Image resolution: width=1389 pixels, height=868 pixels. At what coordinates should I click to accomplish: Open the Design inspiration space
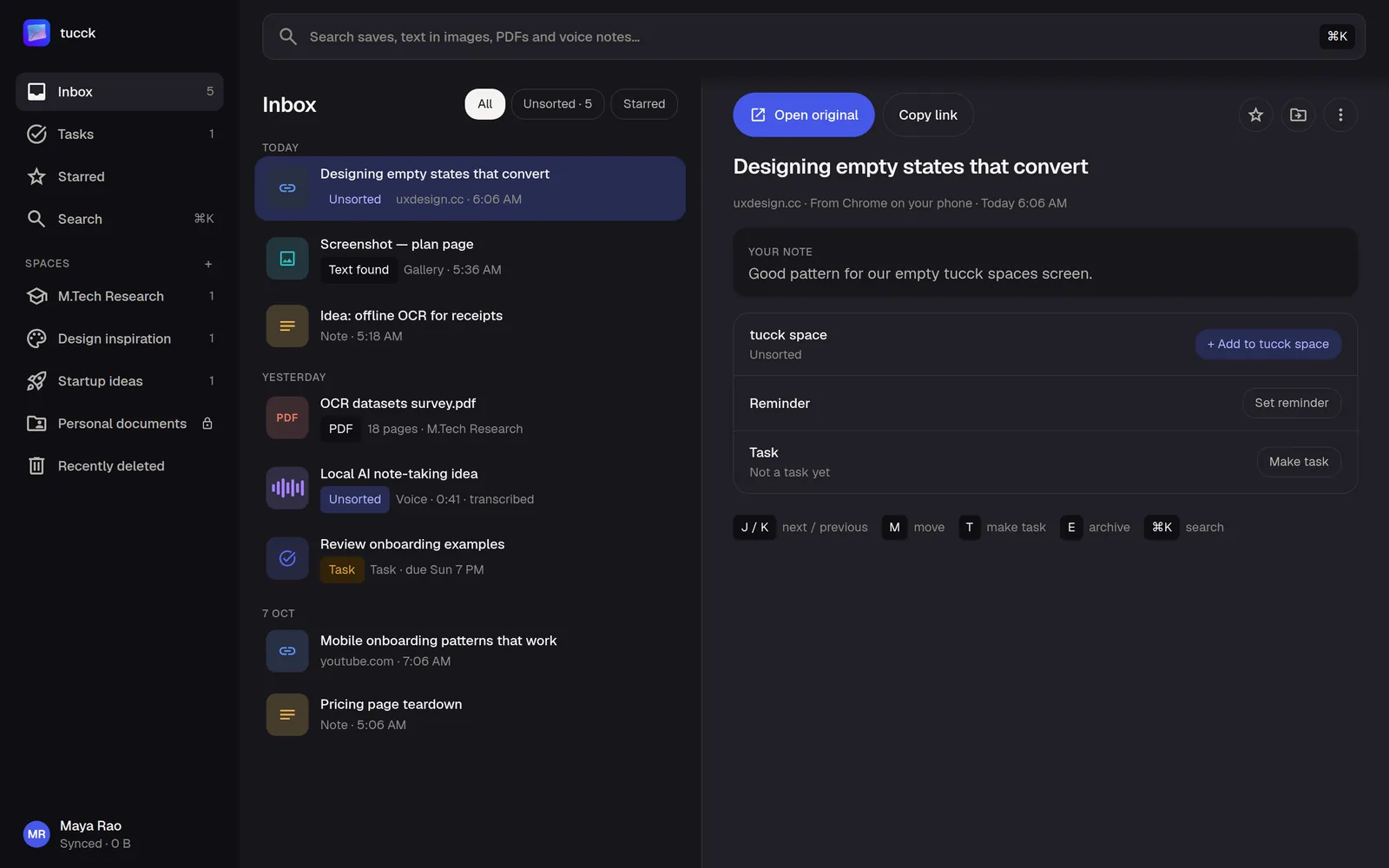[120, 339]
